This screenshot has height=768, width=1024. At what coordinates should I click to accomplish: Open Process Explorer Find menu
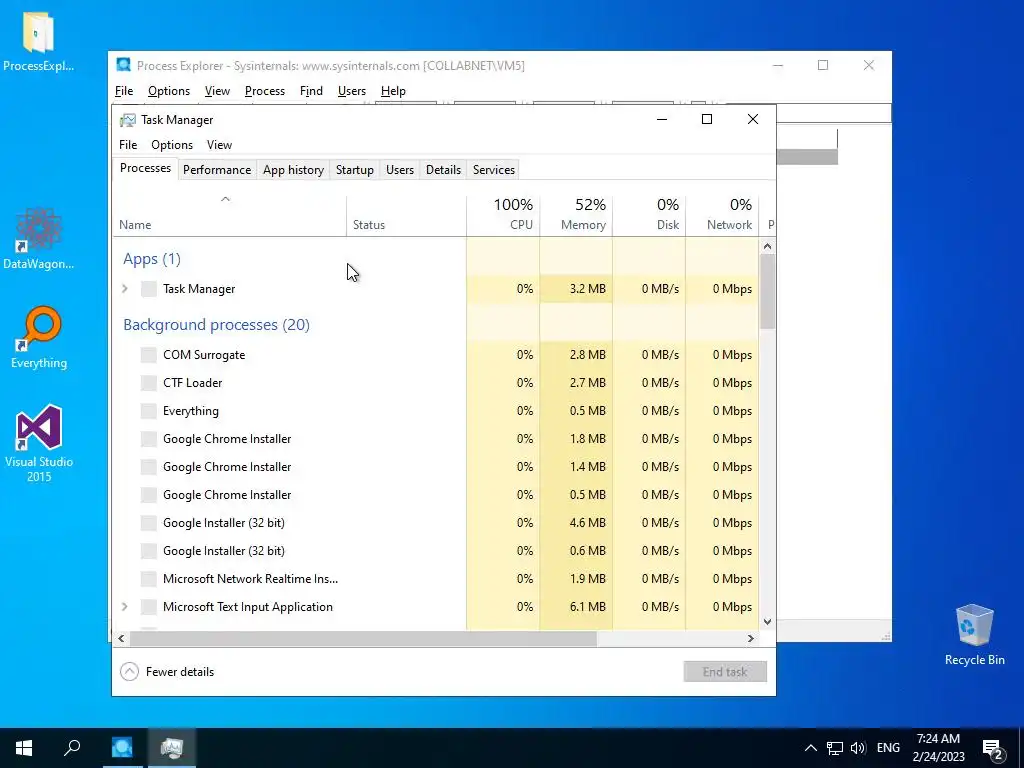coord(311,91)
